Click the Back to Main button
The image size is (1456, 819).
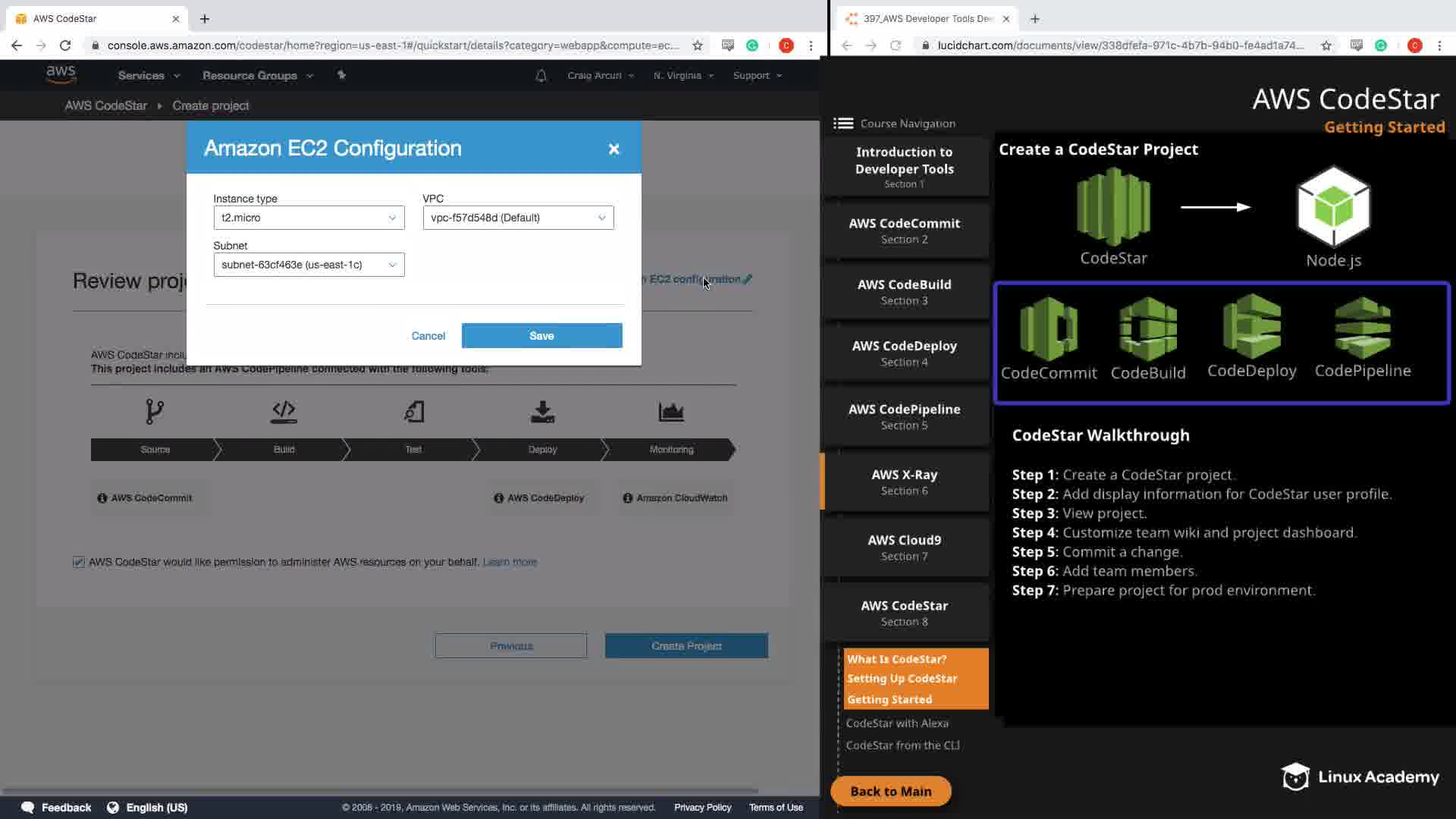click(890, 791)
